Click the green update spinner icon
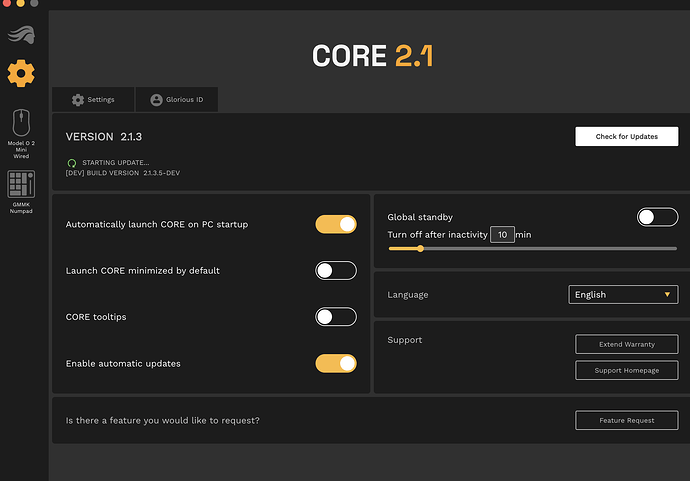Screen dimensions: 690x481 tap(71, 162)
